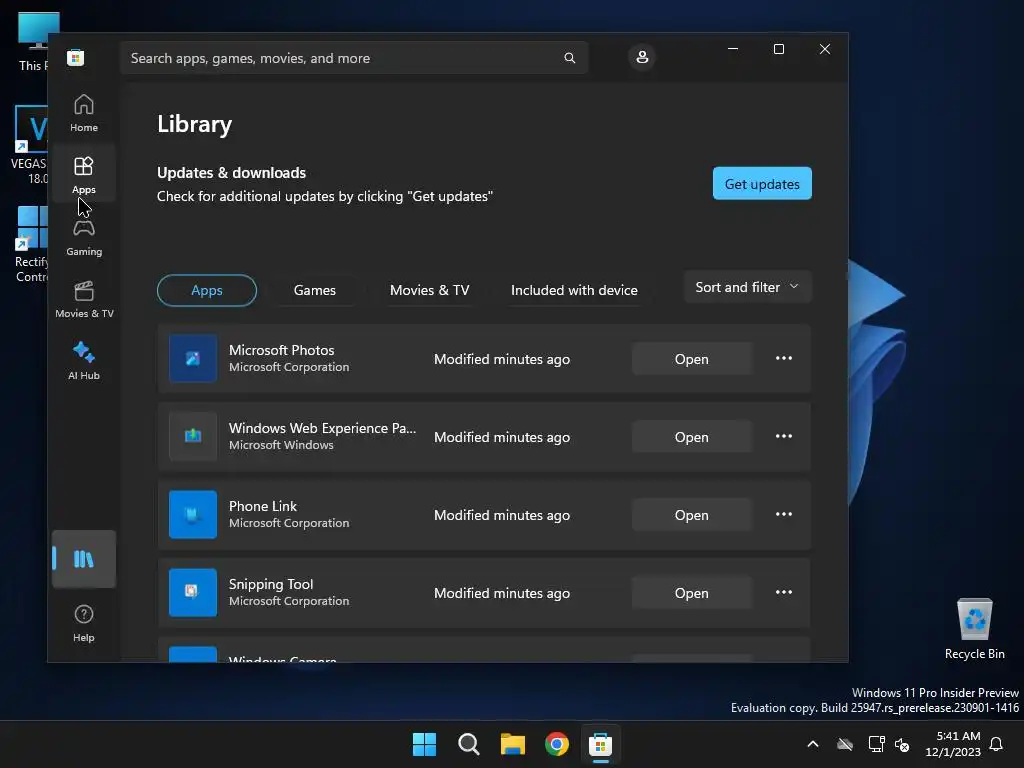Click the muted volume tray icon
The height and width of the screenshot is (768, 1024).
[x=903, y=744]
